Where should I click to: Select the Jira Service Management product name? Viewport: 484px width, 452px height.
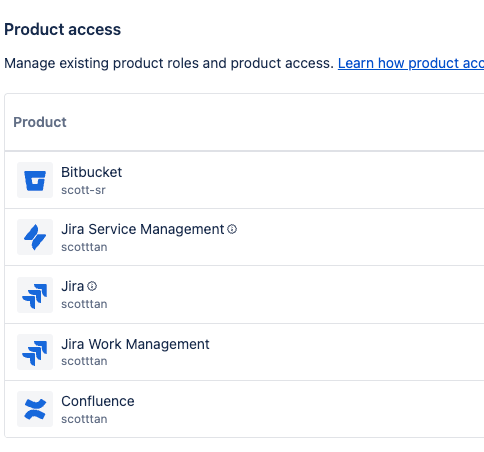click(143, 229)
